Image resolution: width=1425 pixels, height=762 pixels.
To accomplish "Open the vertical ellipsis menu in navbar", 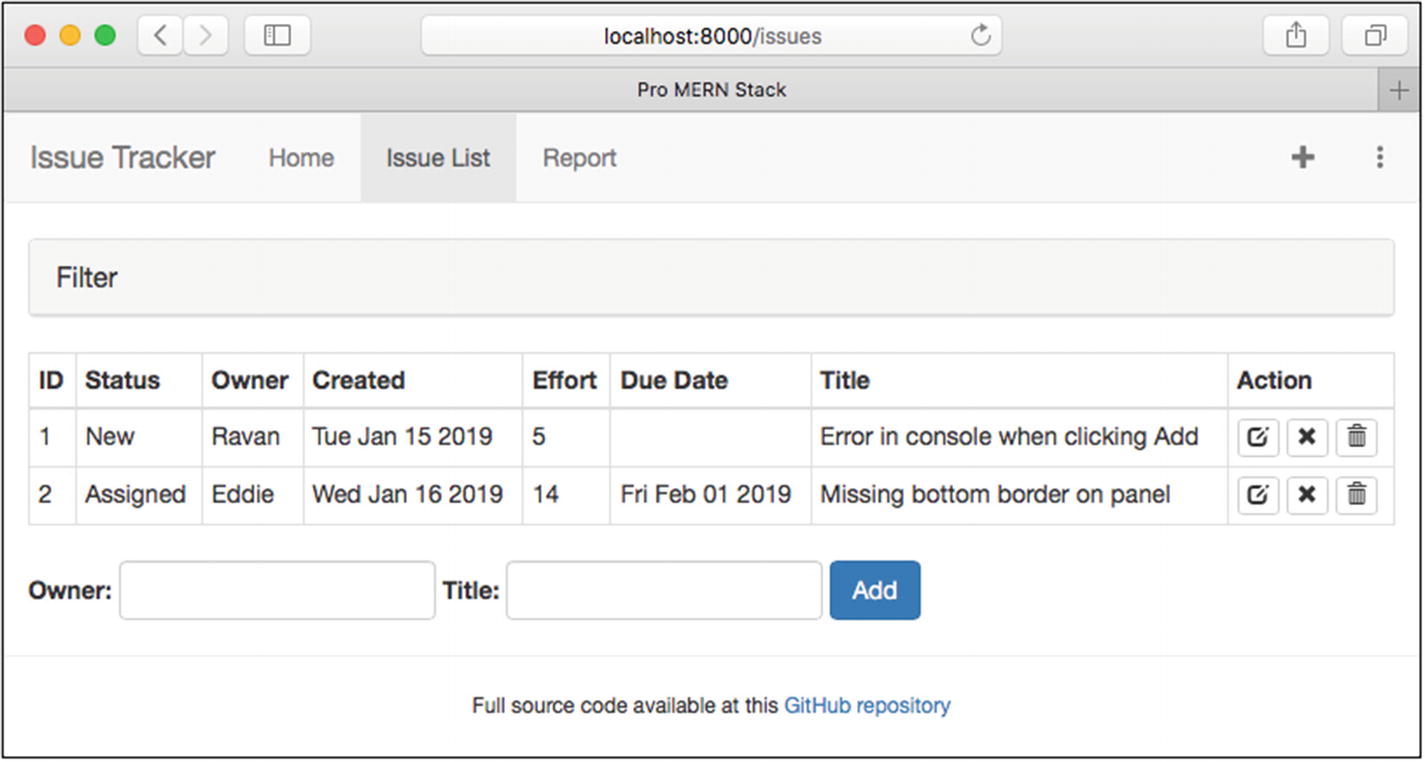I will [1379, 158].
